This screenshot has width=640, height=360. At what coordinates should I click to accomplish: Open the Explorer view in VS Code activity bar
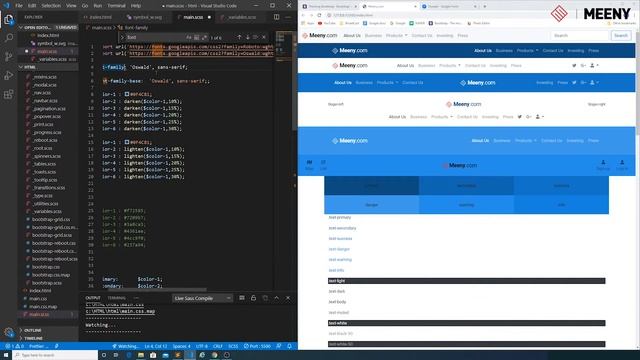(x=9, y=19)
